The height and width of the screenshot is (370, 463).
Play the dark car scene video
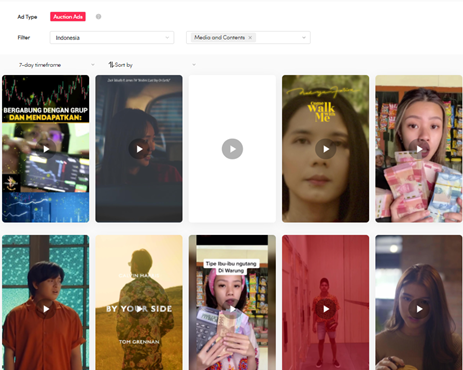tap(139, 149)
